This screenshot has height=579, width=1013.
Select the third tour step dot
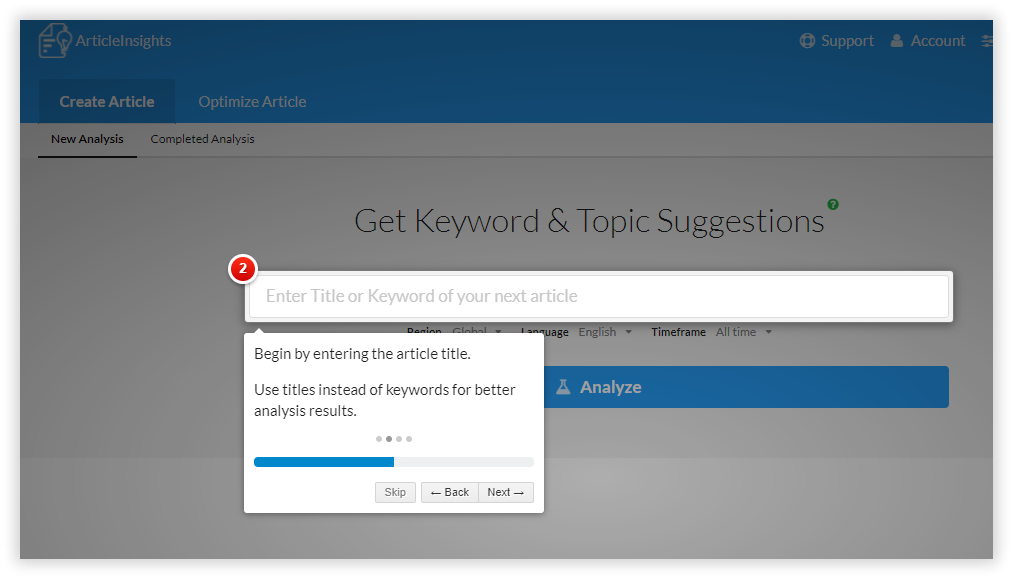(x=399, y=439)
